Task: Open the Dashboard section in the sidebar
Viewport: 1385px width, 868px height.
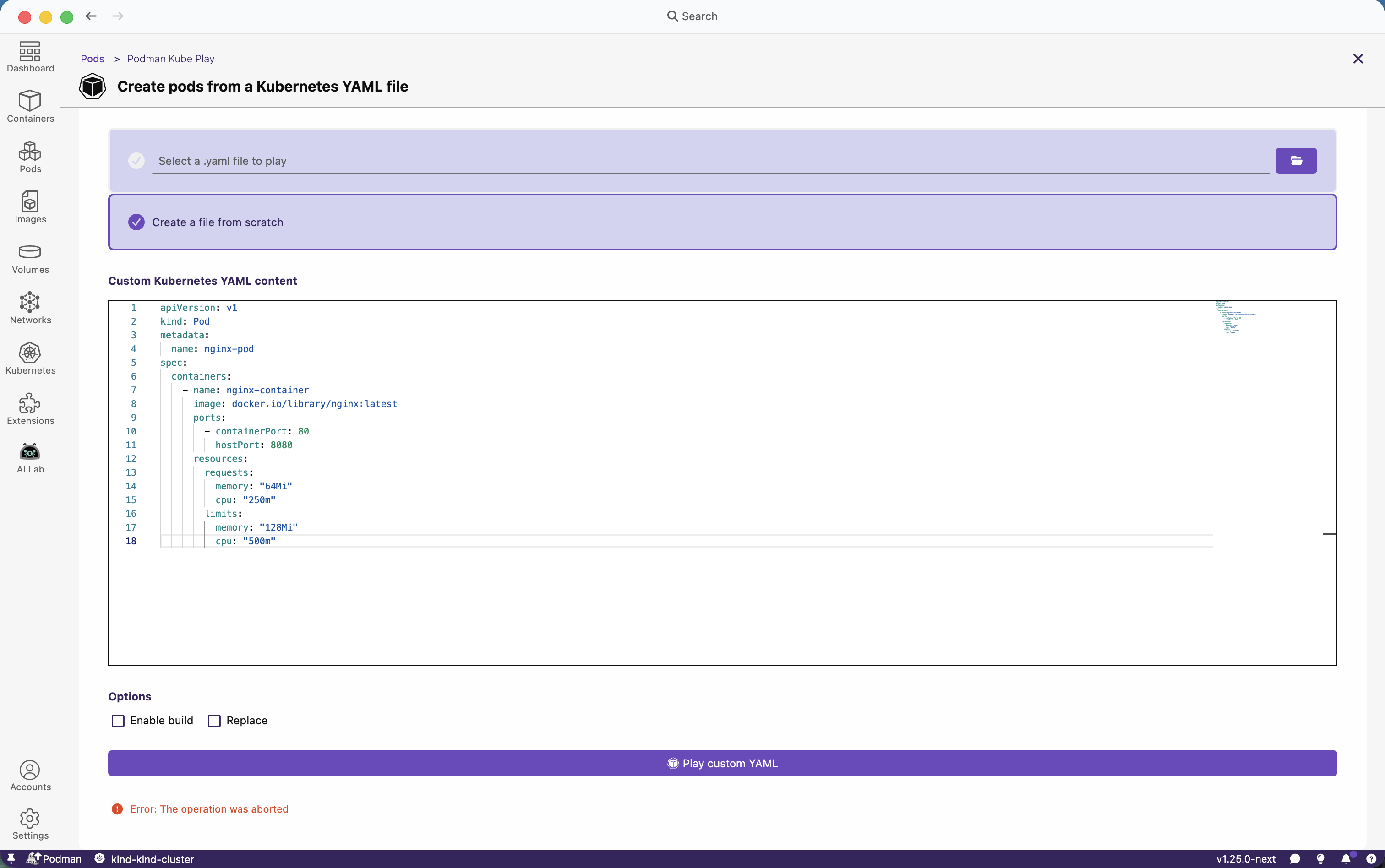Action: tap(30, 57)
